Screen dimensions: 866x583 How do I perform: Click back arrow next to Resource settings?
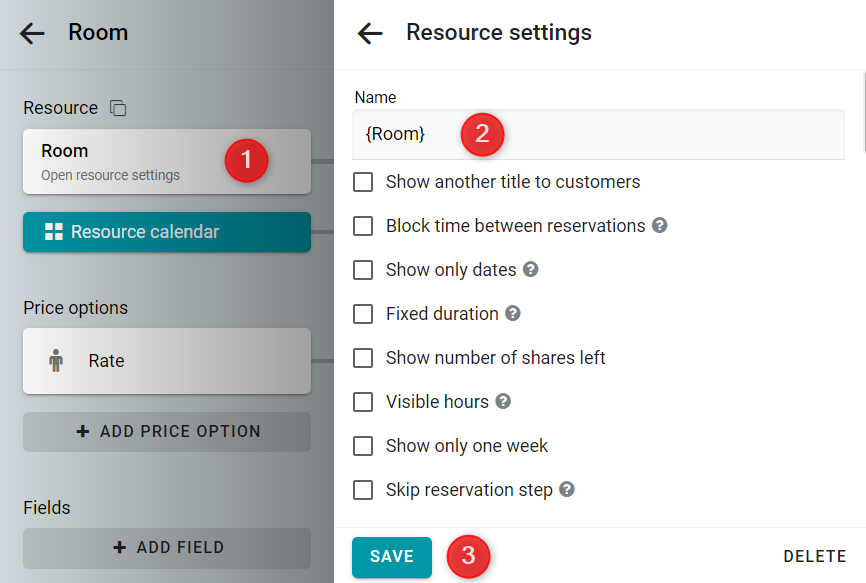(370, 33)
